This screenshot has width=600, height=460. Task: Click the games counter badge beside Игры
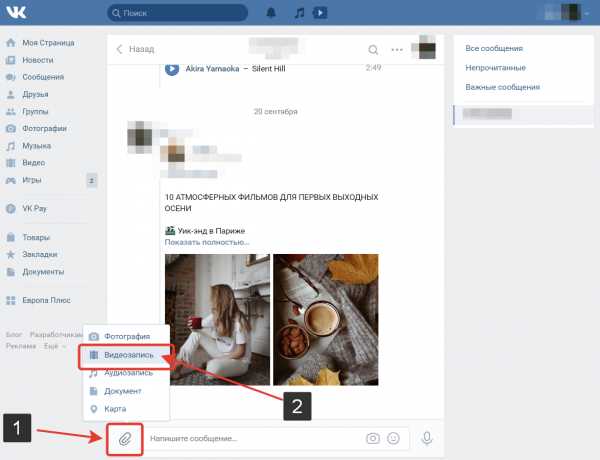91,180
